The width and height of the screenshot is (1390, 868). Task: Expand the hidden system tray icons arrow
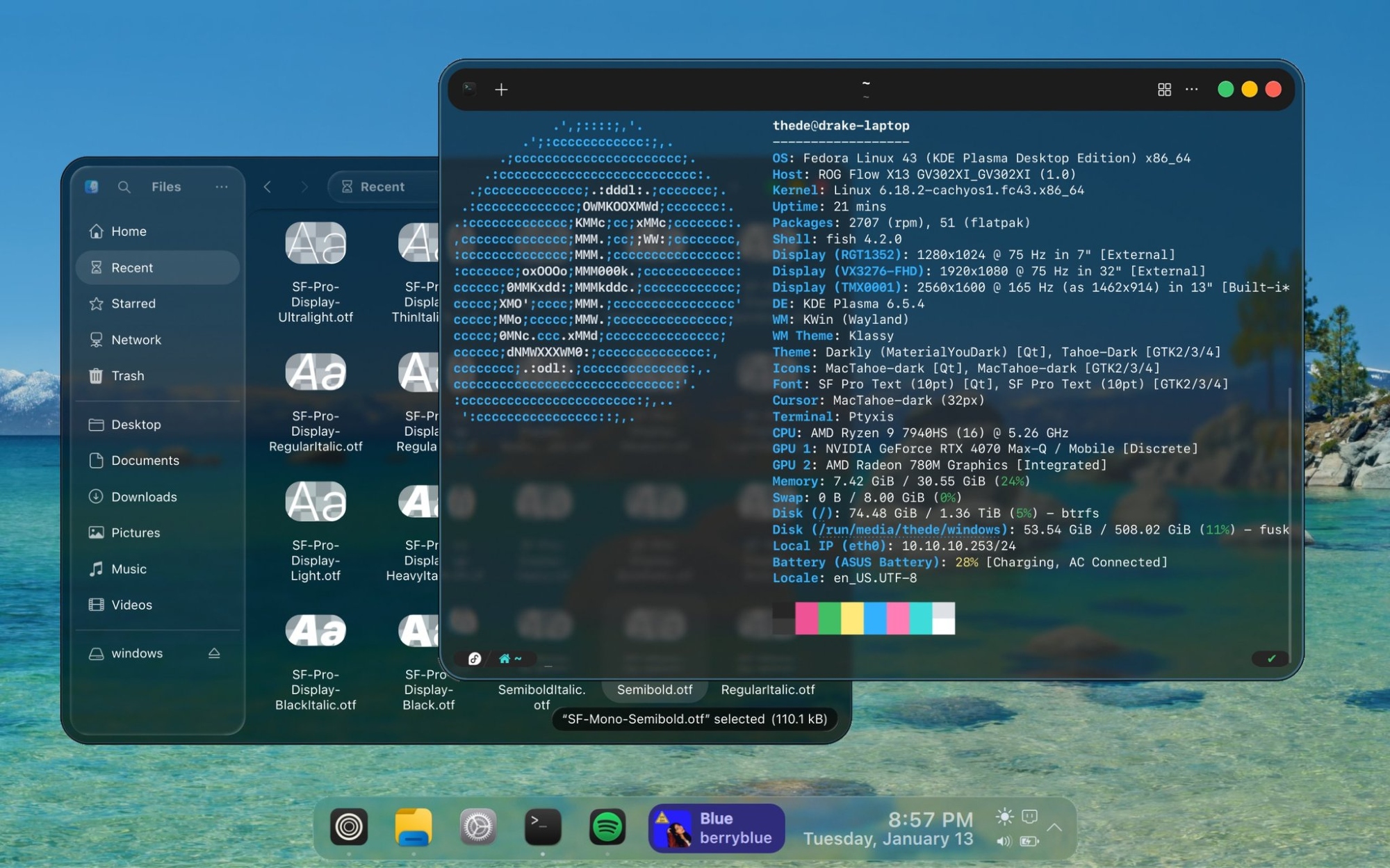pyautogui.click(x=1054, y=827)
